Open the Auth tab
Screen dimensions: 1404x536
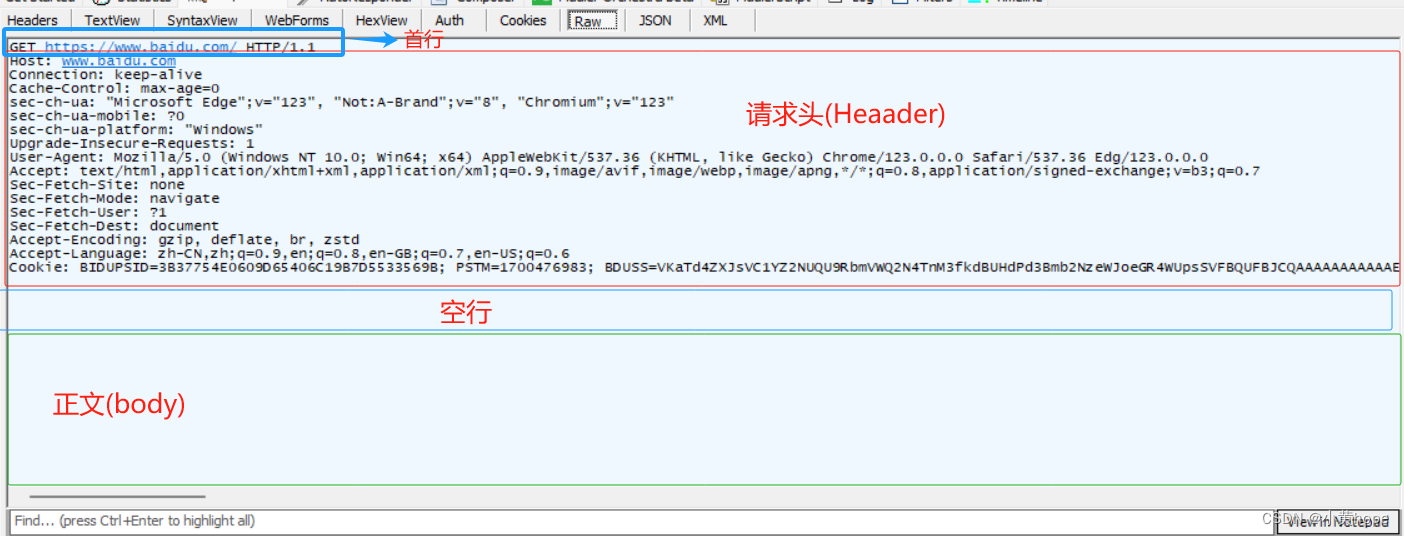[x=450, y=20]
